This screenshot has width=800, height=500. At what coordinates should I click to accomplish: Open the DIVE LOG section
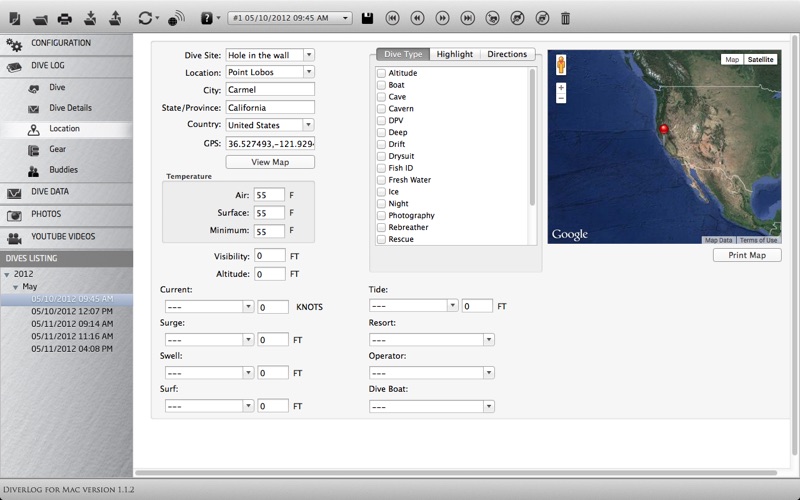[x=66, y=66]
